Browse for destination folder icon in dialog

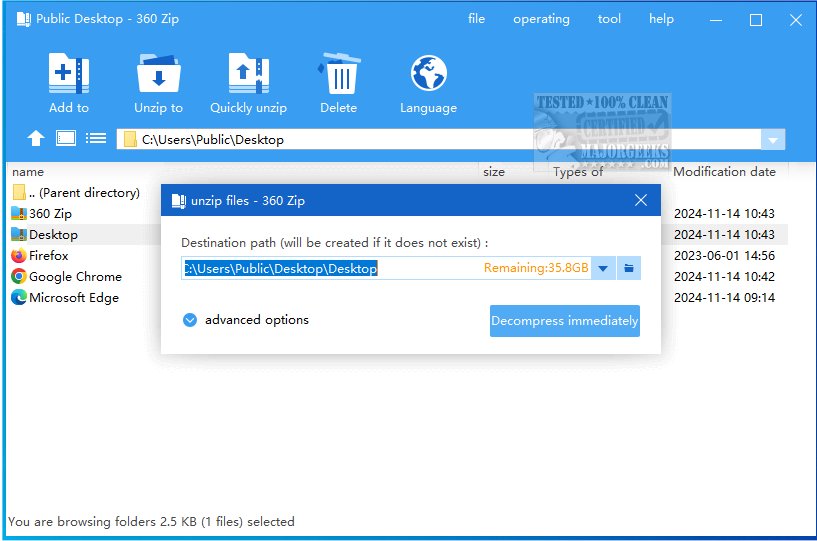pos(629,268)
